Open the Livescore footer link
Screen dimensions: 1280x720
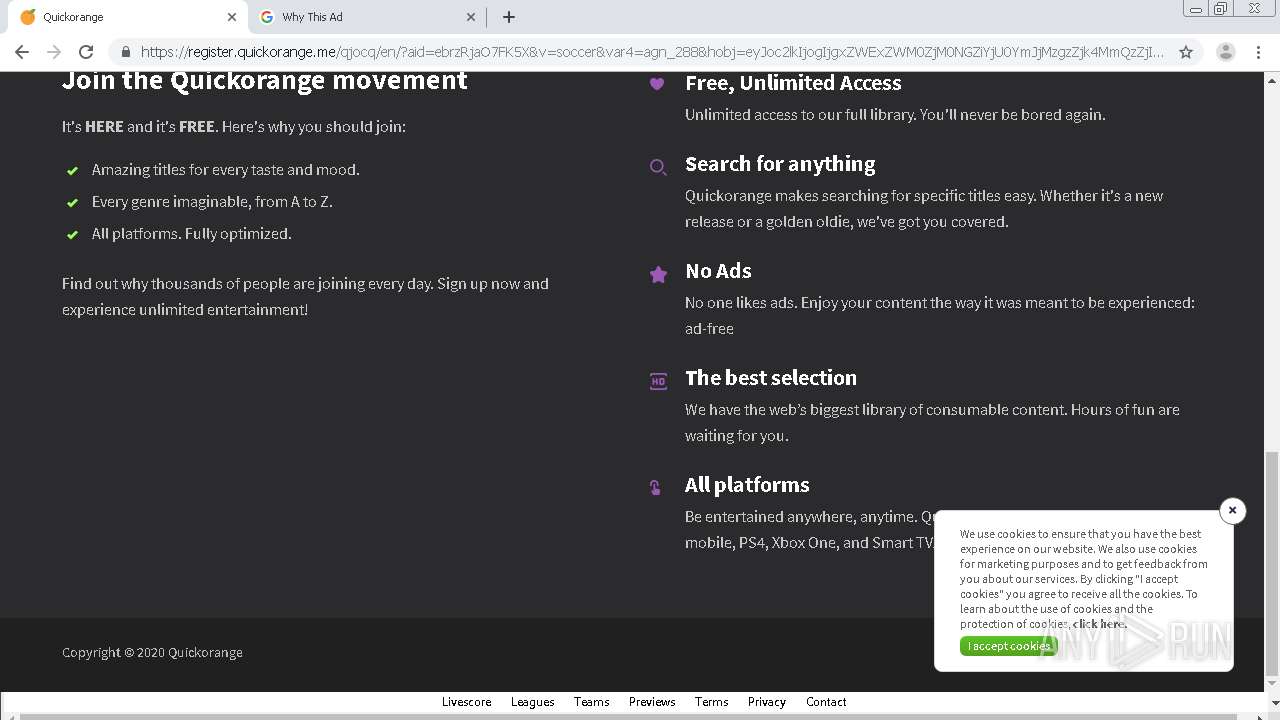pyautogui.click(x=467, y=702)
